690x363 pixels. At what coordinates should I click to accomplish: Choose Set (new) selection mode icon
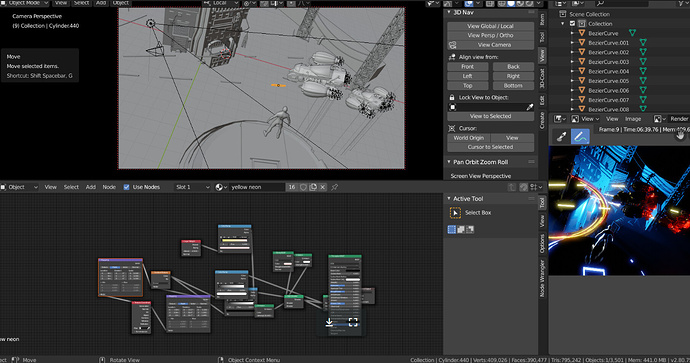pos(451,229)
